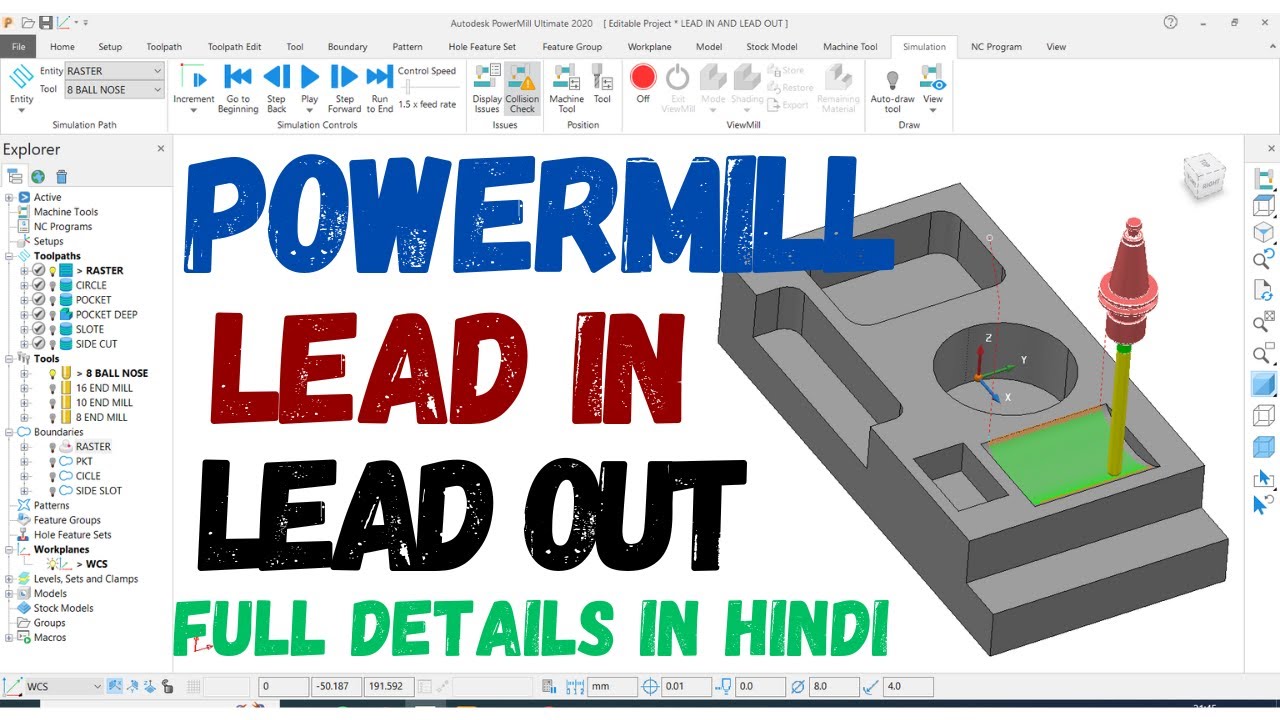Switch to the Toolpath ribbon tab
This screenshot has width=1280, height=720.
pos(163,46)
